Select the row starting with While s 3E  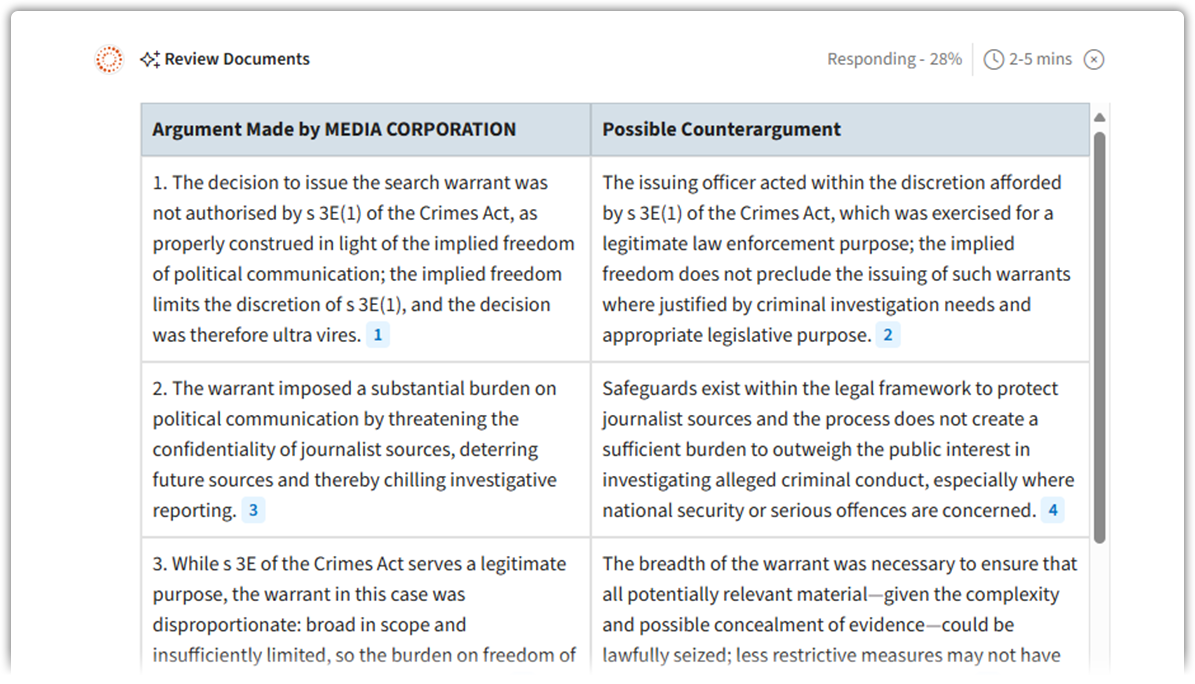365,610
